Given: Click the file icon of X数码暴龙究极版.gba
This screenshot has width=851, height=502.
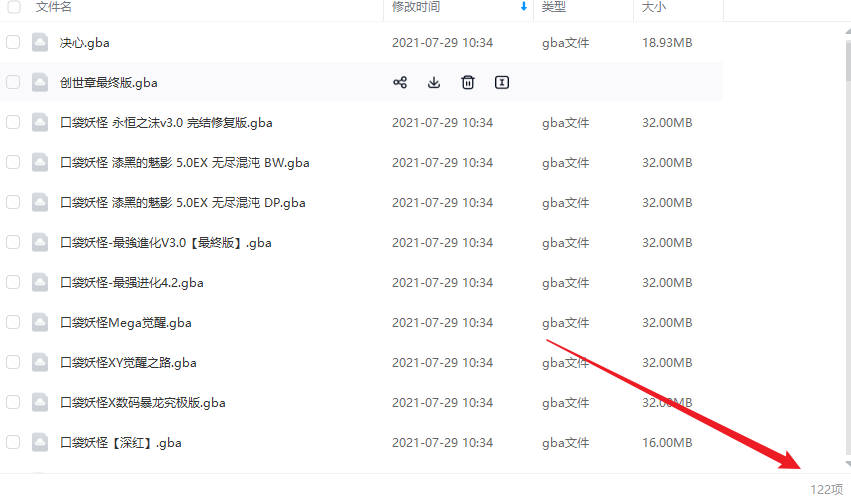Looking at the screenshot, I should point(40,403).
